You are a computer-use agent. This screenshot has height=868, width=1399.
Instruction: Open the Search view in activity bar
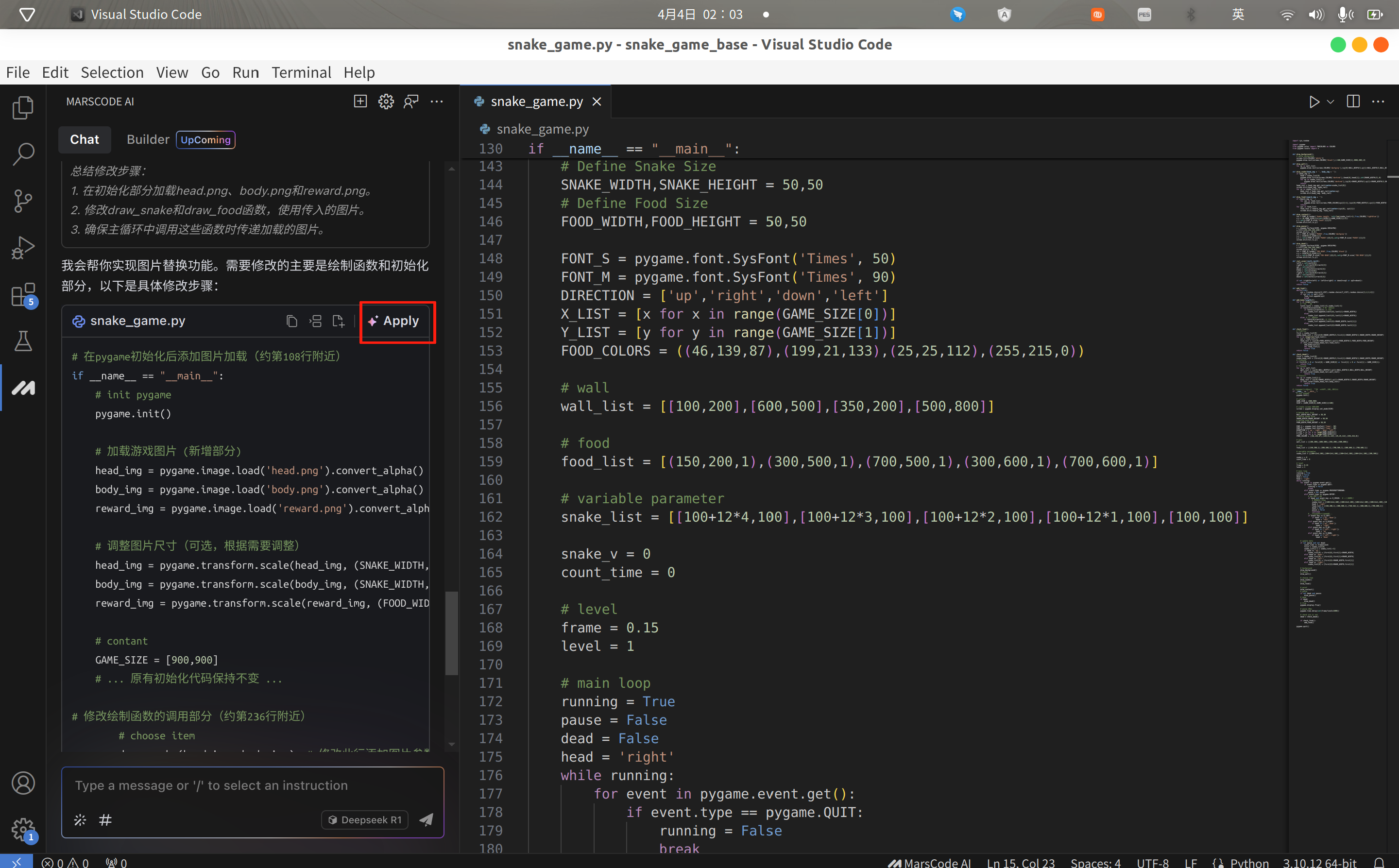23,154
